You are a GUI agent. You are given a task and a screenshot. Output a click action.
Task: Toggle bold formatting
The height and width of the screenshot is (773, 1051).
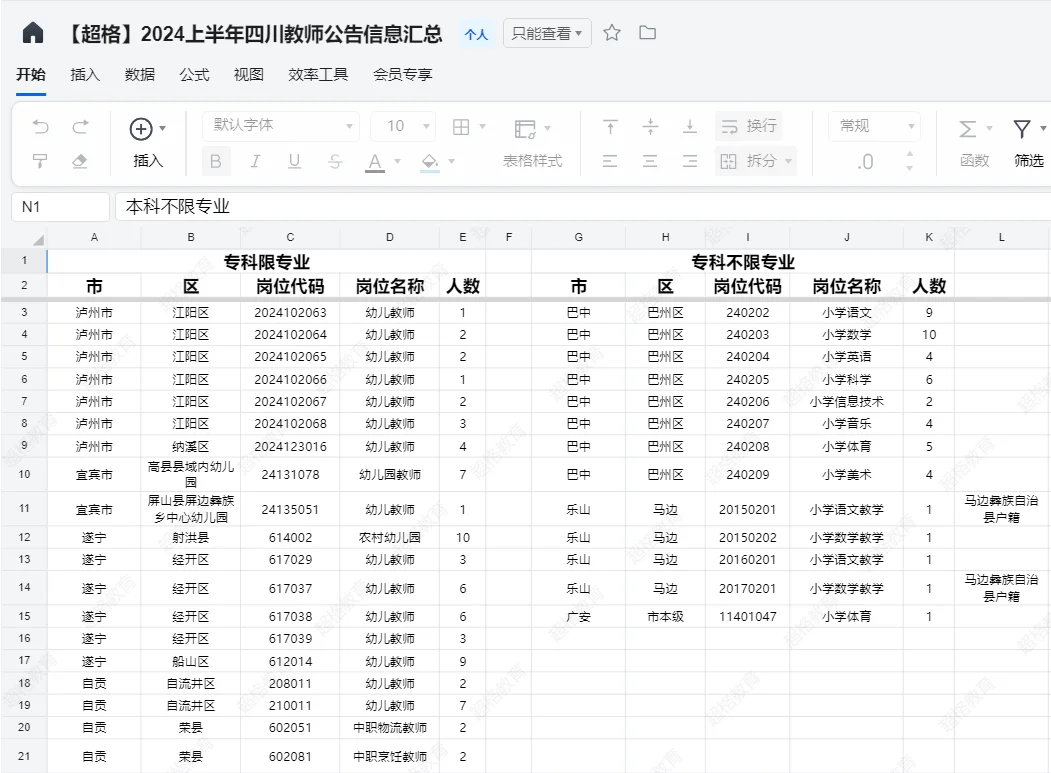tap(214, 160)
